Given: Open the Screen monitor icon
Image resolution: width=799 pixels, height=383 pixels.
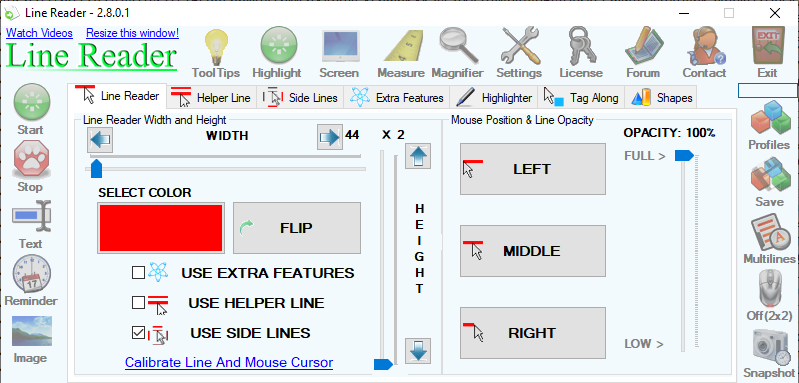Looking at the screenshot, I should [x=340, y=46].
